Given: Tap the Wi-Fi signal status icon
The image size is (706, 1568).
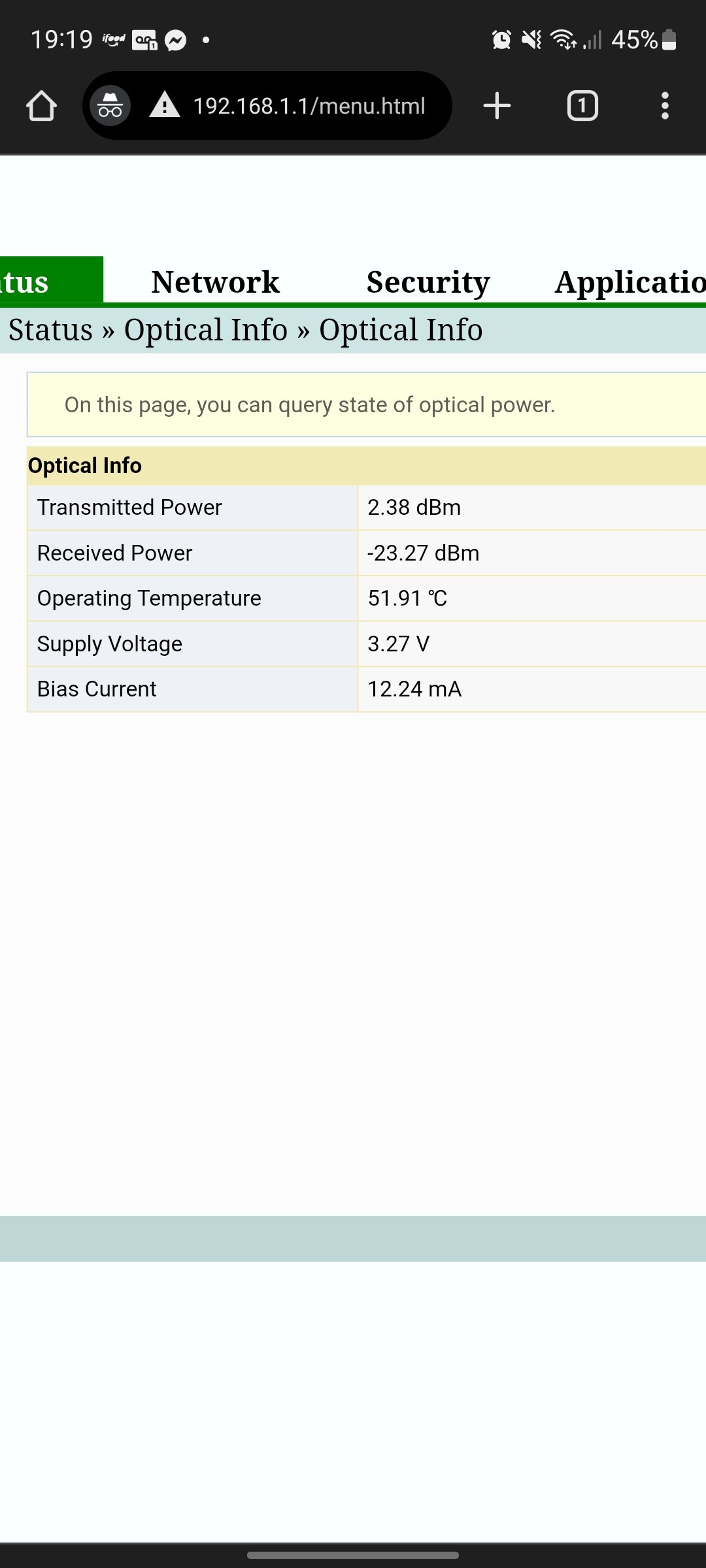Looking at the screenshot, I should tap(563, 40).
